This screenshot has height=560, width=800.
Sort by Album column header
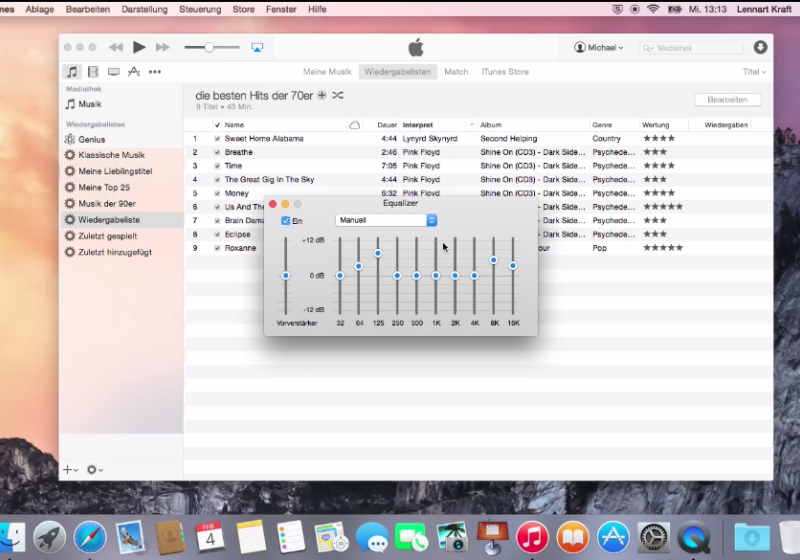[533, 125]
